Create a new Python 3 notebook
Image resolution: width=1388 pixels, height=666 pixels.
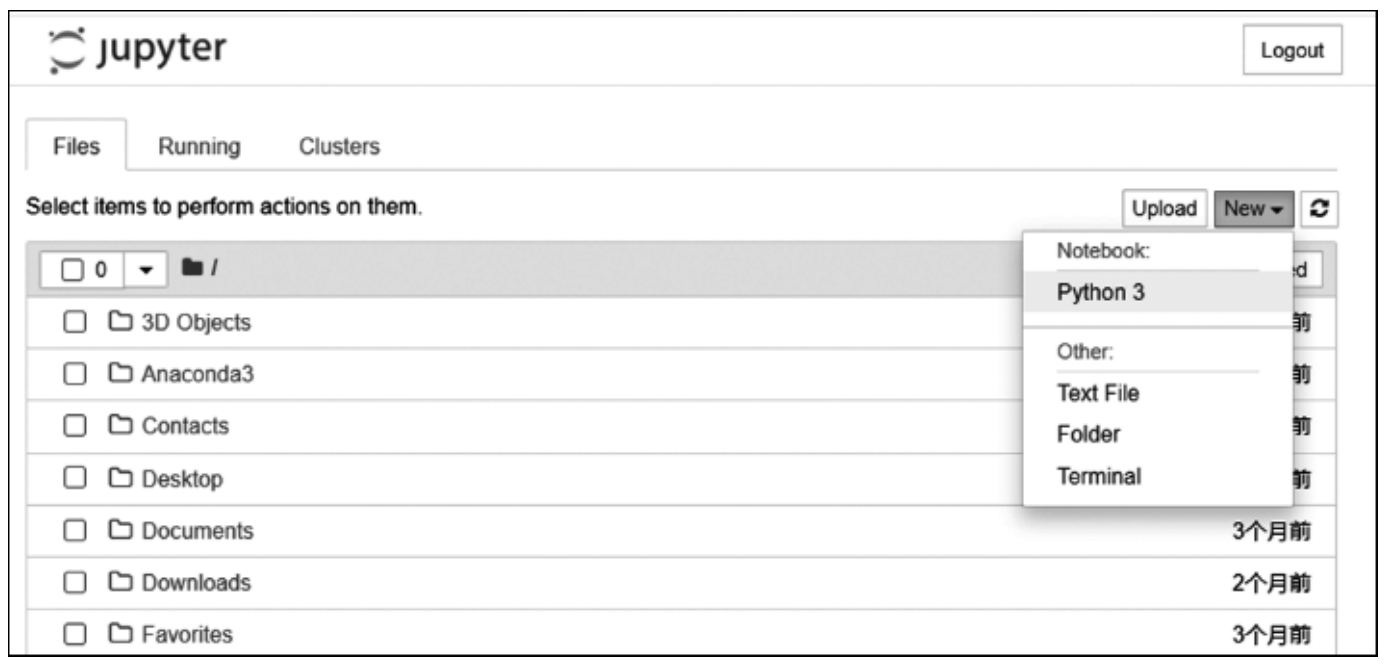[1102, 293]
